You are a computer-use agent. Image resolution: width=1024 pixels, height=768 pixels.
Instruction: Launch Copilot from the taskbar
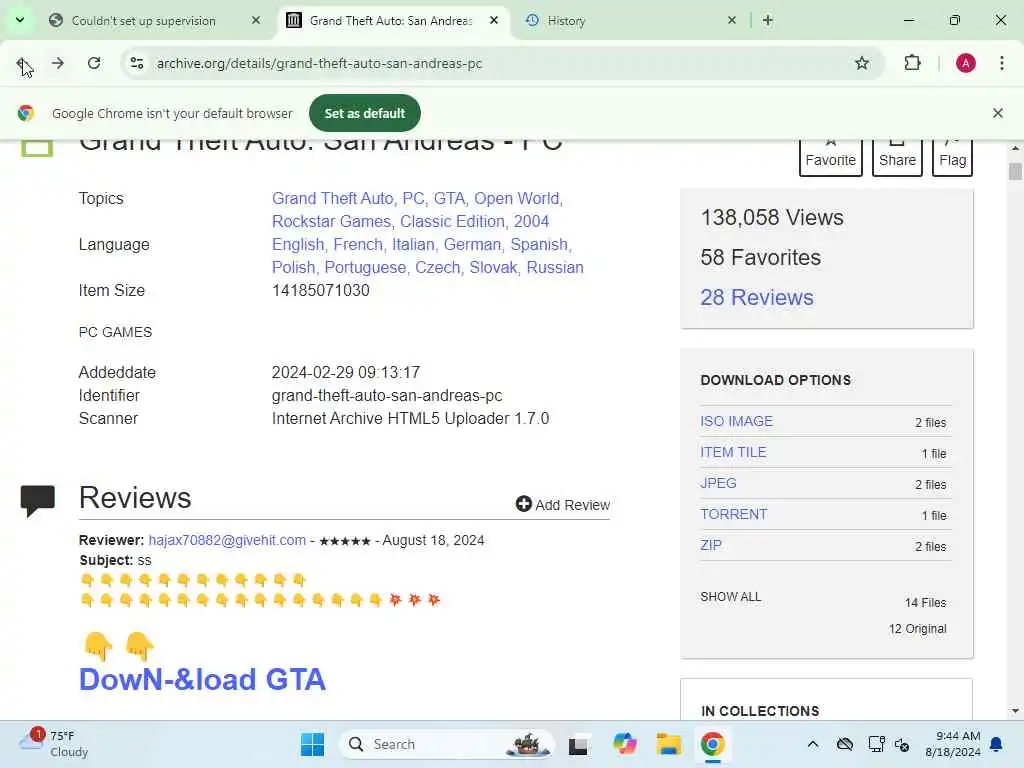point(624,744)
